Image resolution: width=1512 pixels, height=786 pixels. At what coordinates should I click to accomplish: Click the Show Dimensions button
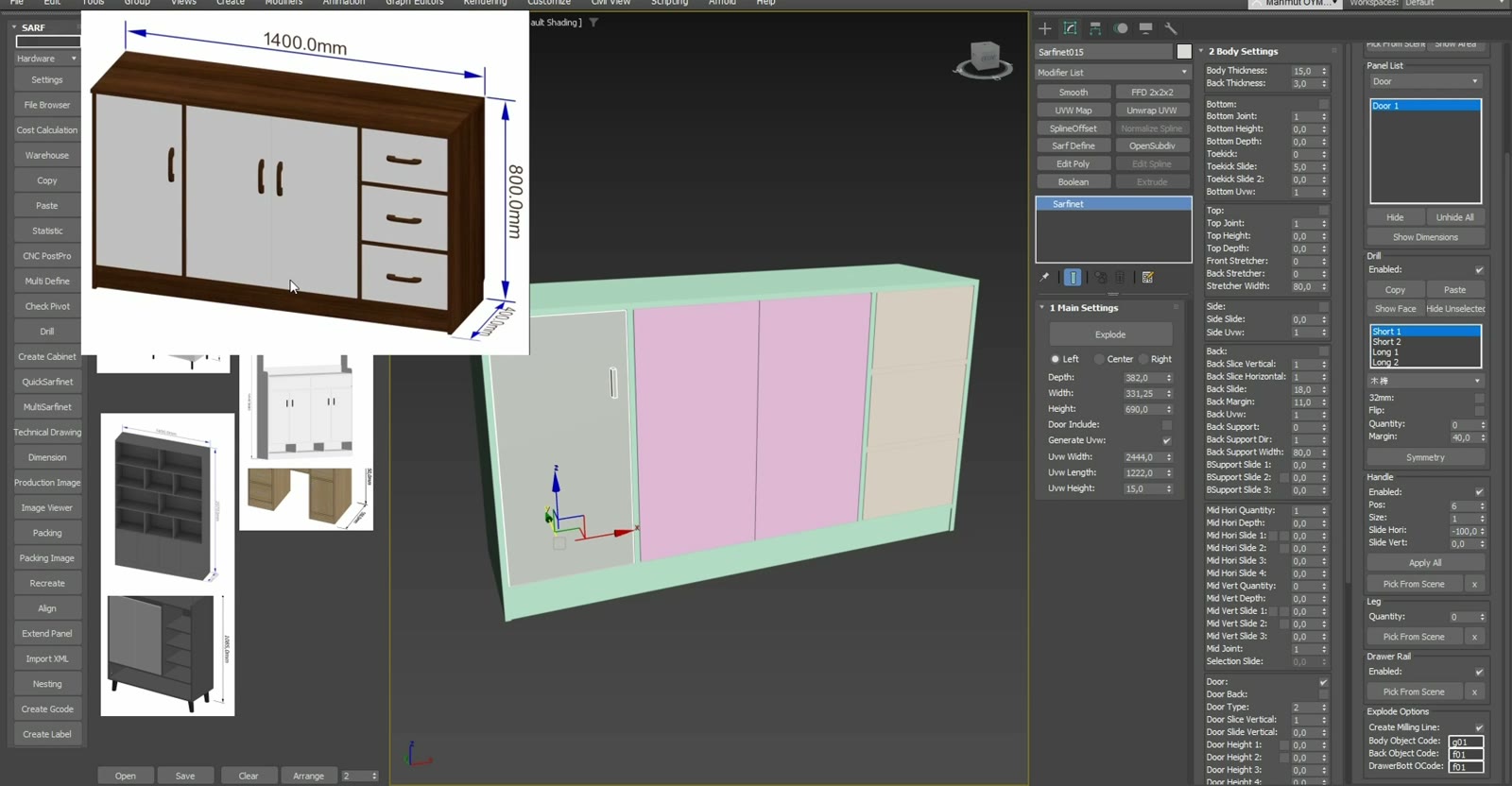click(1425, 237)
